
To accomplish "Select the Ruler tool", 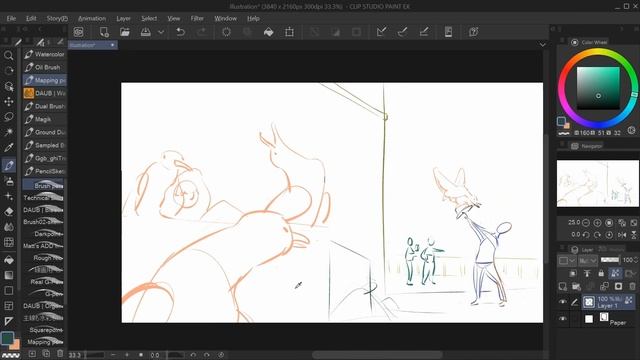I will click(8, 321).
